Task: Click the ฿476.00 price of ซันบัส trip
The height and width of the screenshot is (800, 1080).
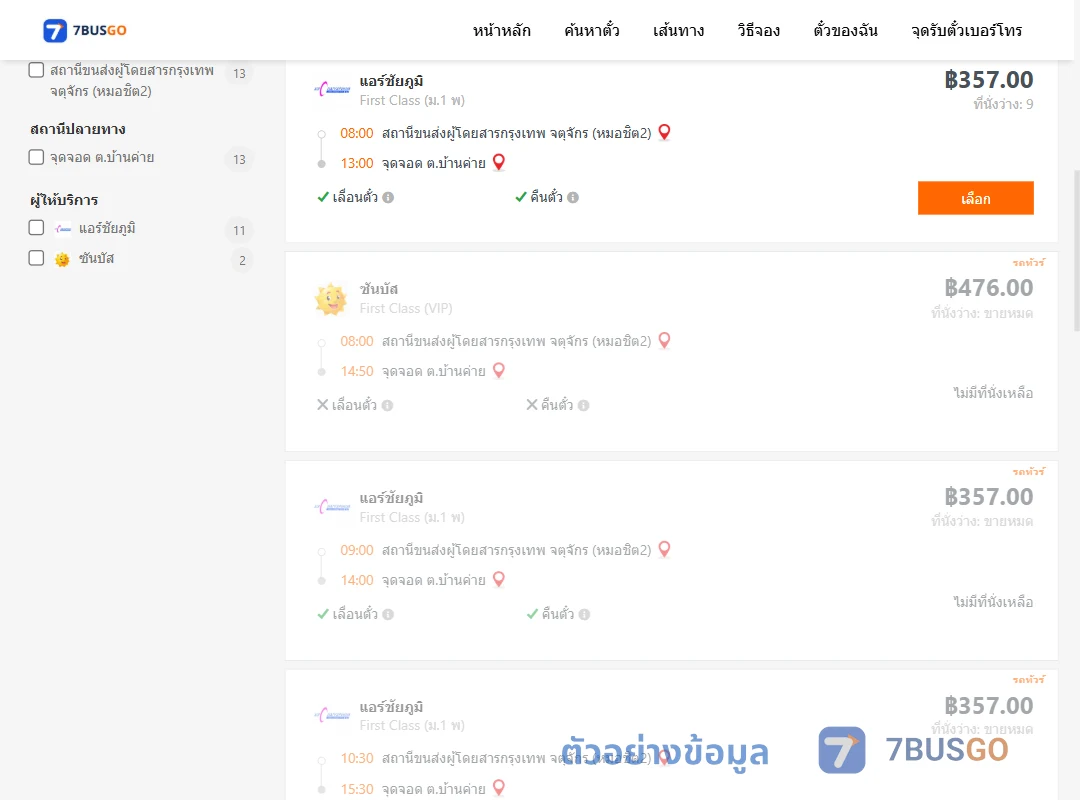Action: [x=988, y=287]
